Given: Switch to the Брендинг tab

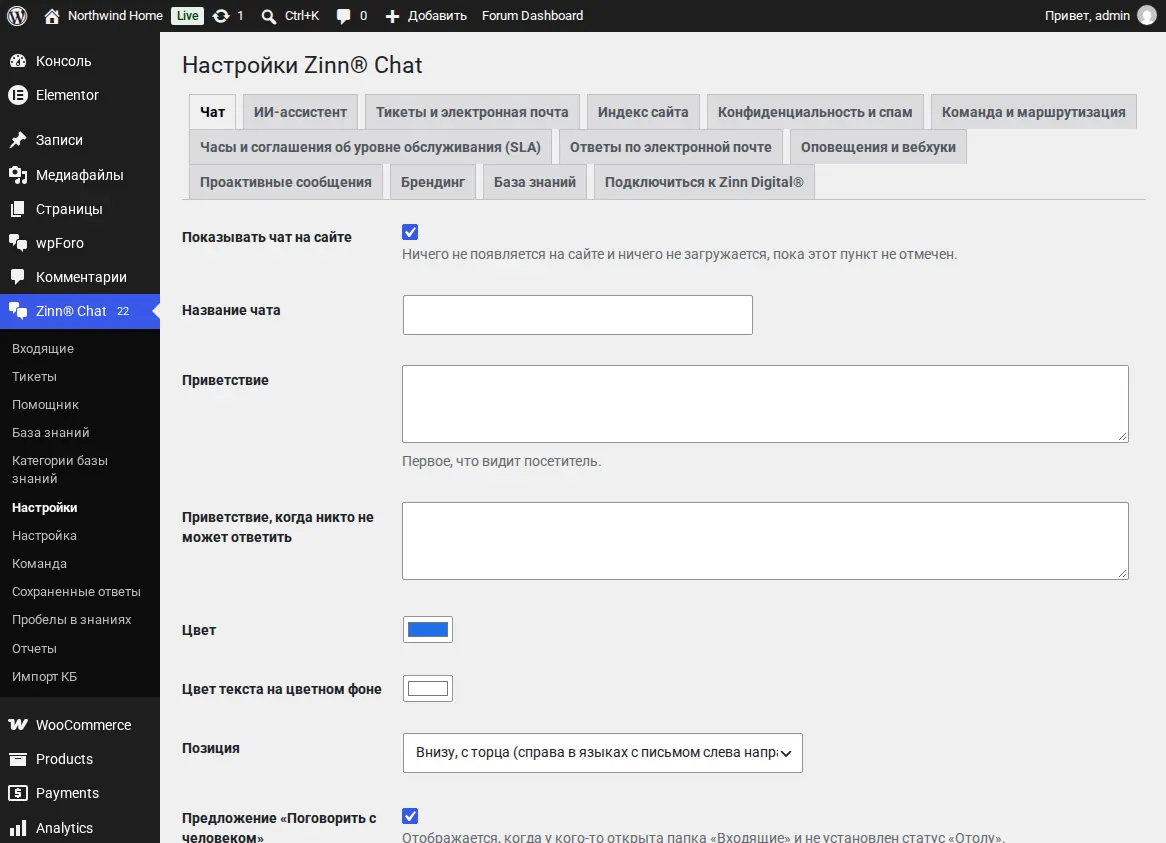Looking at the screenshot, I should point(433,182).
